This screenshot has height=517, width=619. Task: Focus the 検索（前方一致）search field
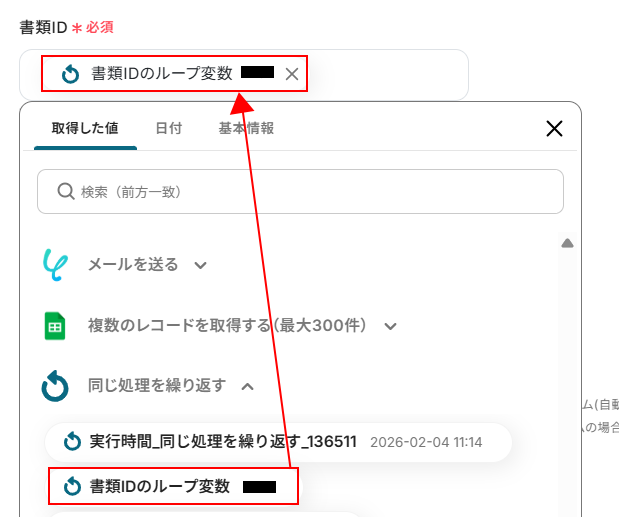tap(300, 192)
